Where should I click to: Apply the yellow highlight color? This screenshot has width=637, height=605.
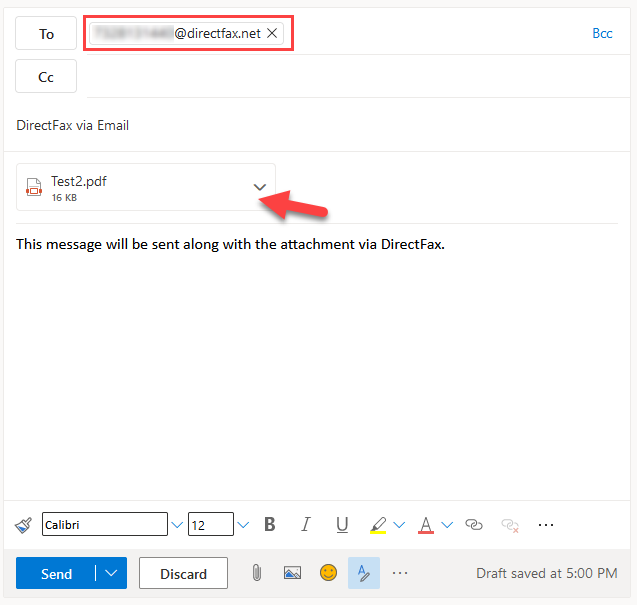pos(378,524)
